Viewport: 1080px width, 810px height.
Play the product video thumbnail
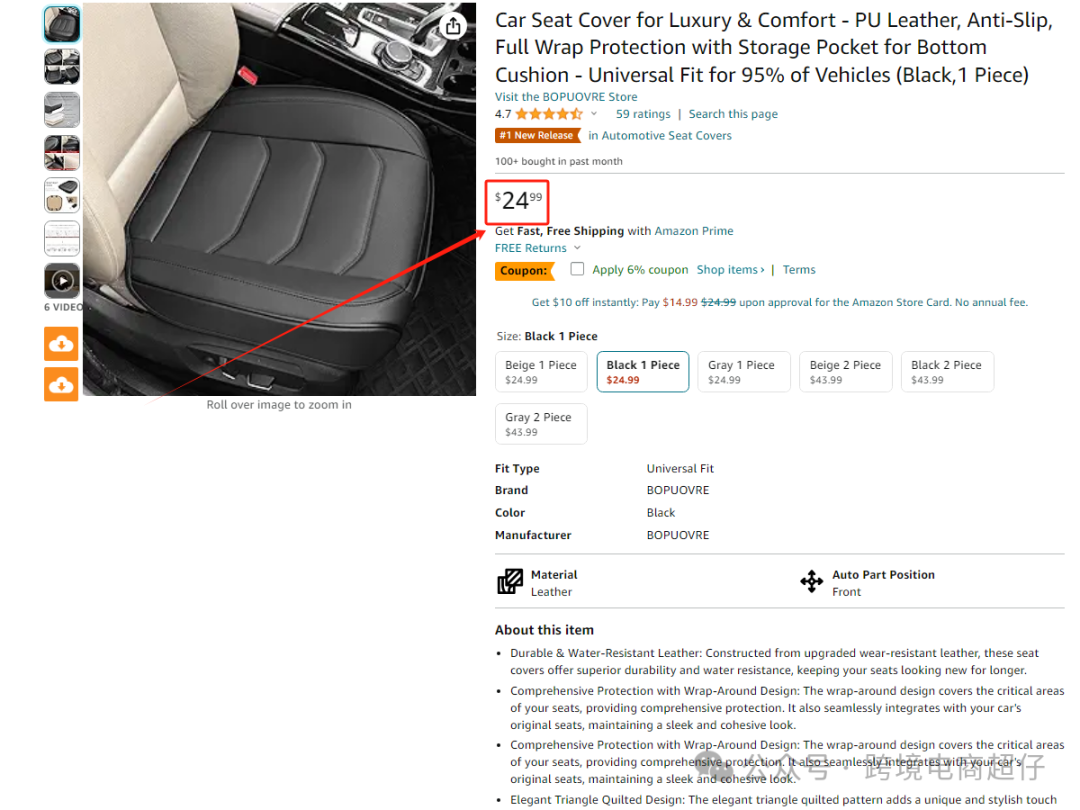click(x=62, y=281)
